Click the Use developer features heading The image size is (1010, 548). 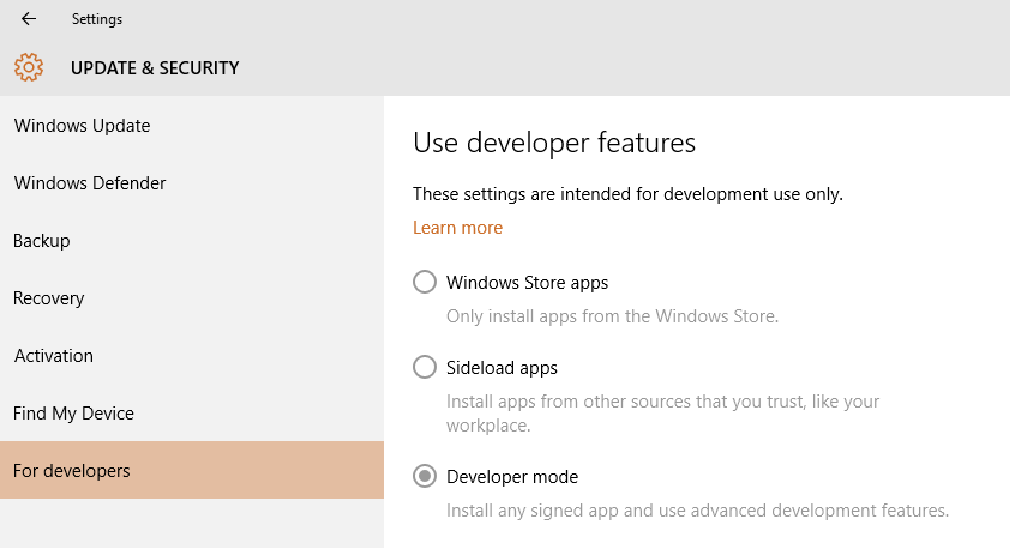[x=554, y=142]
